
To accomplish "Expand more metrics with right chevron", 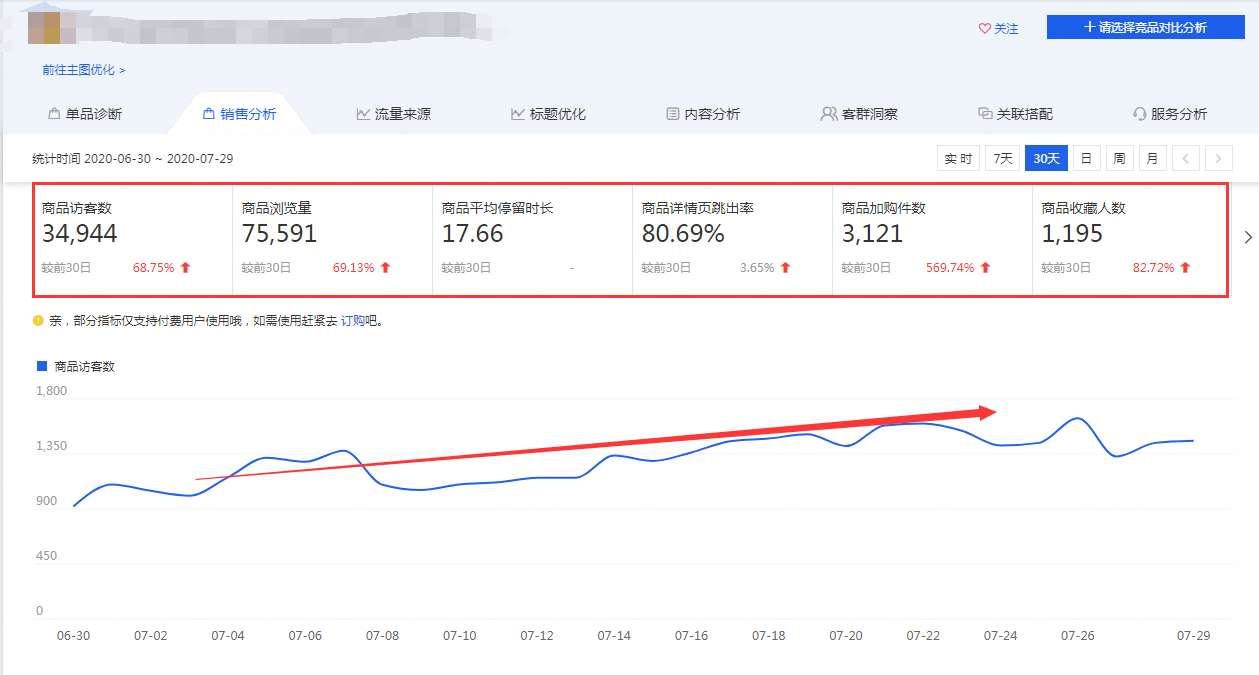I will [1247, 237].
